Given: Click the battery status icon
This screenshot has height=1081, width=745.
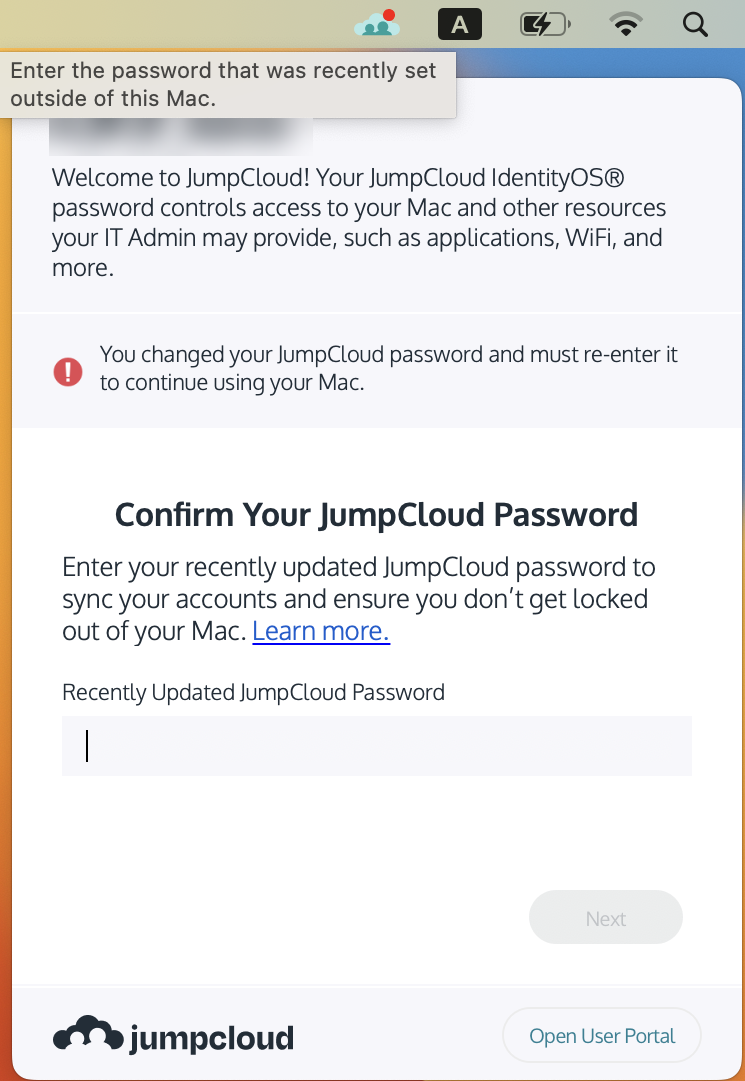Looking at the screenshot, I should tap(545, 24).
